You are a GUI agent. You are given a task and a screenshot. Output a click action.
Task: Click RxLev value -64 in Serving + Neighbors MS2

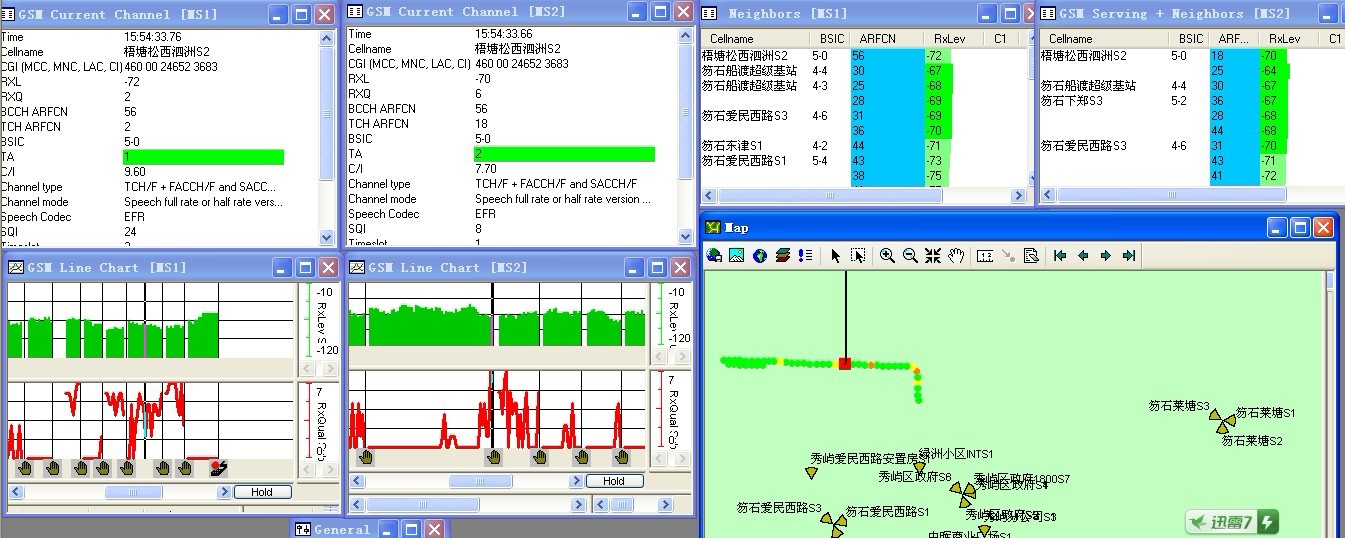(1270, 71)
